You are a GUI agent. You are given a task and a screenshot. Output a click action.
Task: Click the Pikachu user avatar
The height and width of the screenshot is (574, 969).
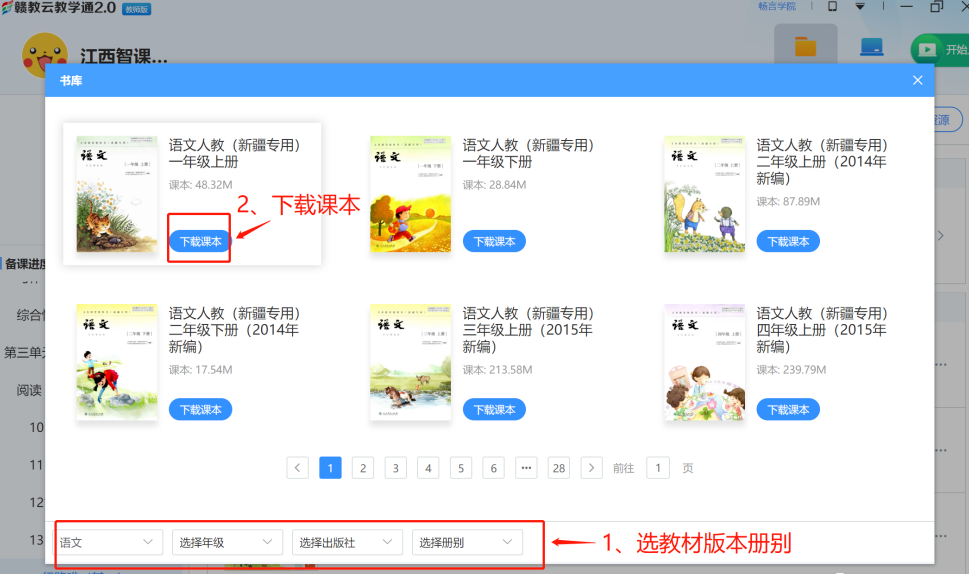[44, 56]
